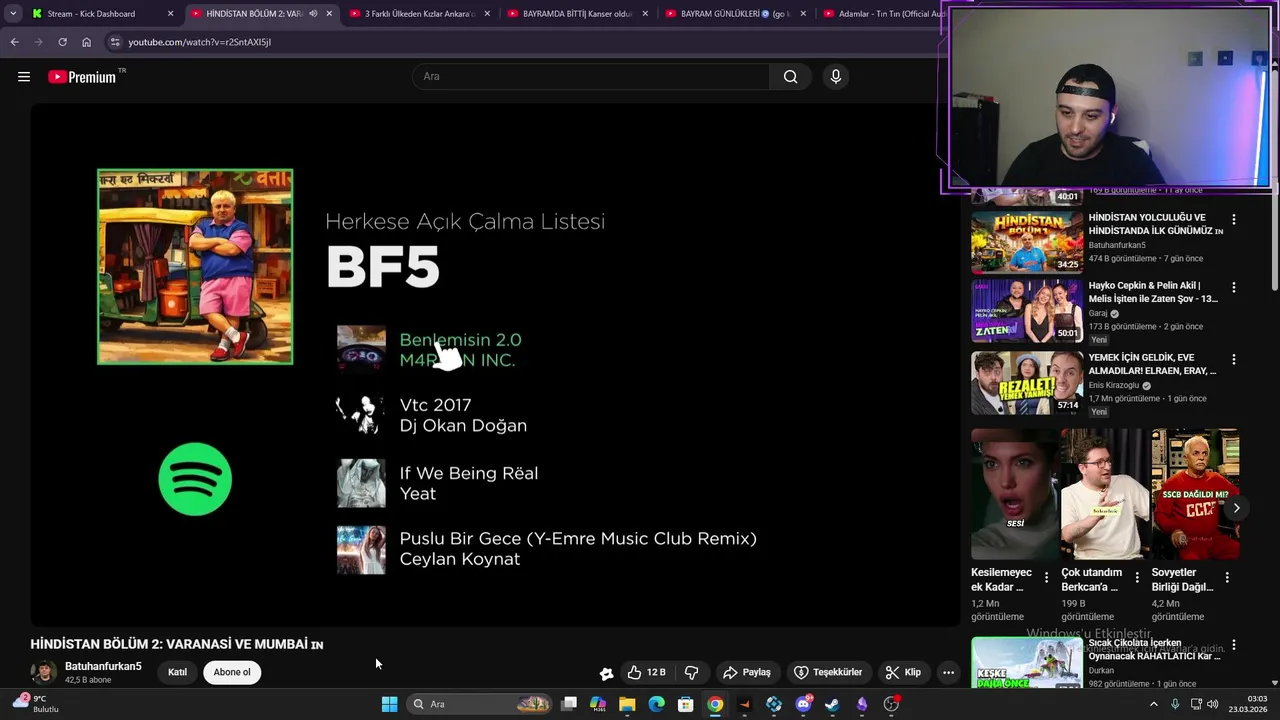Open options for HİNDİSTAN YOLCULUĞU video
1280x720 pixels.
point(1233,219)
